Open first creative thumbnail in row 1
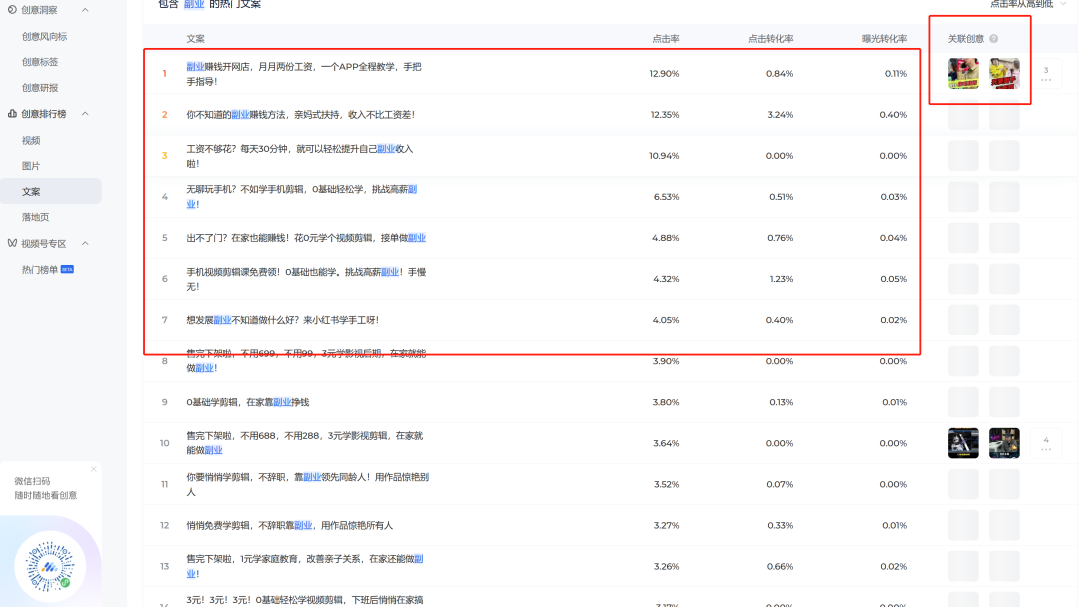The image size is (1080, 607). pyautogui.click(x=963, y=74)
